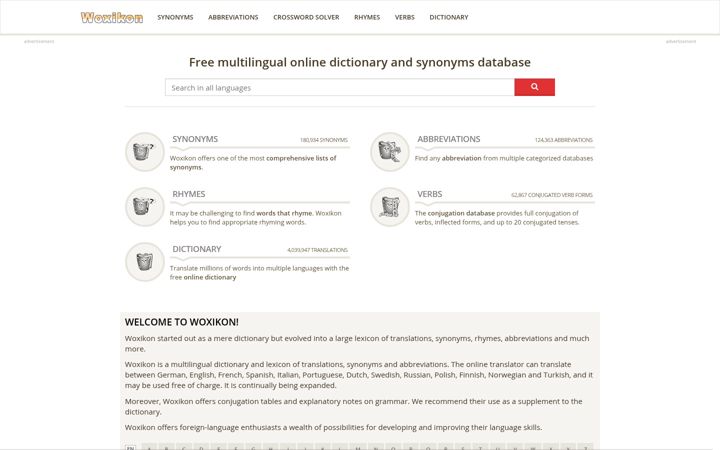This screenshot has height=450, width=720.
Task: Open the Dictionary menu item
Action: pos(449,17)
